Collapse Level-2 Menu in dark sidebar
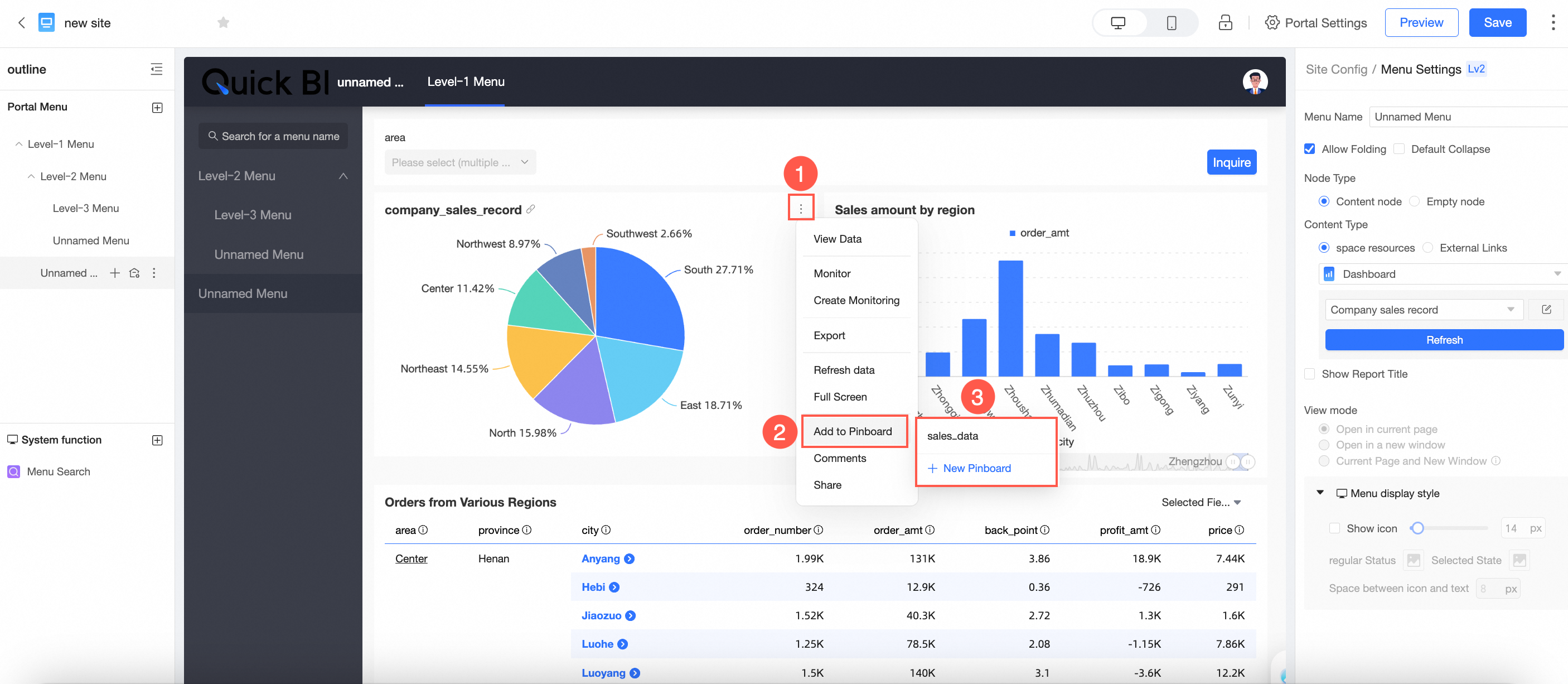The height and width of the screenshot is (684, 1568). pyautogui.click(x=343, y=176)
